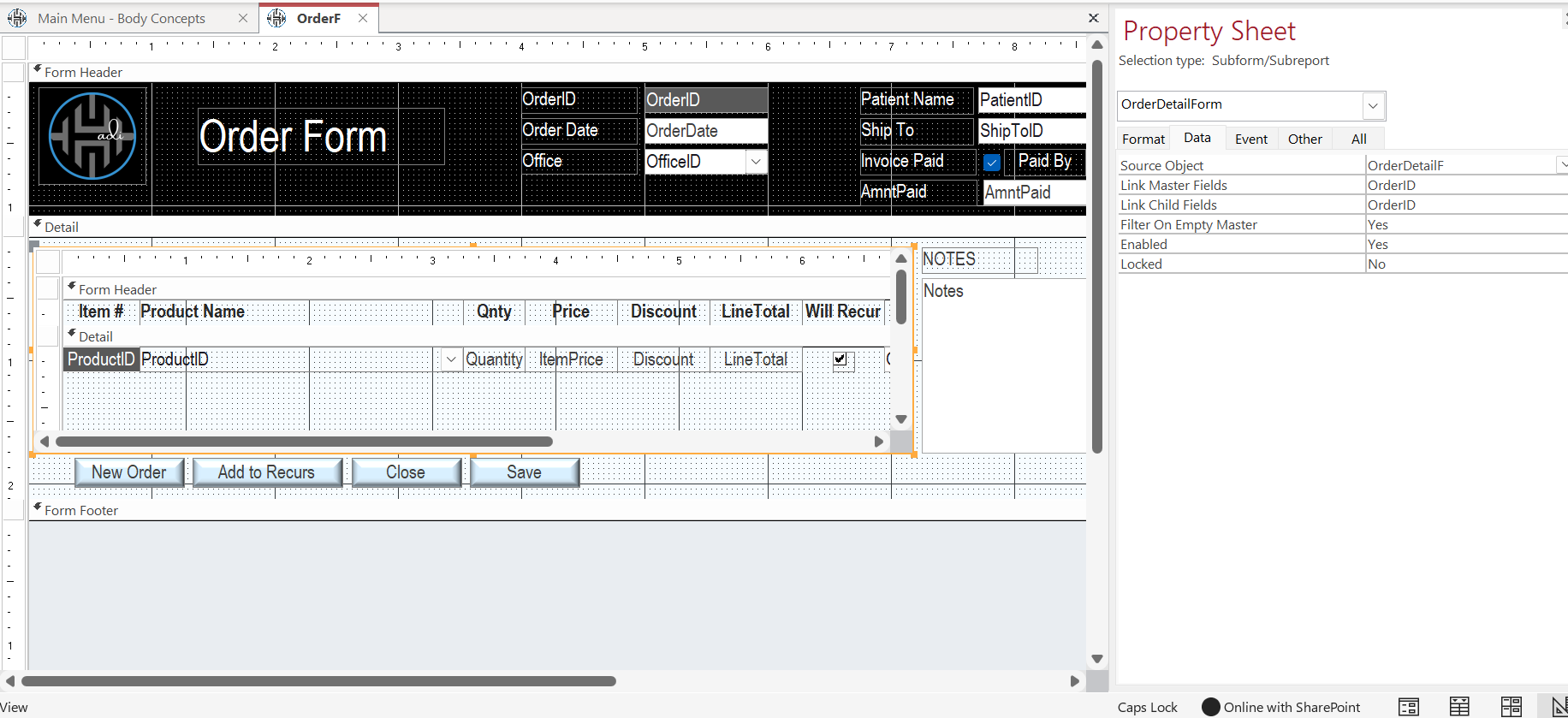
Task: Switch to Form View in status bar
Action: point(1408,707)
